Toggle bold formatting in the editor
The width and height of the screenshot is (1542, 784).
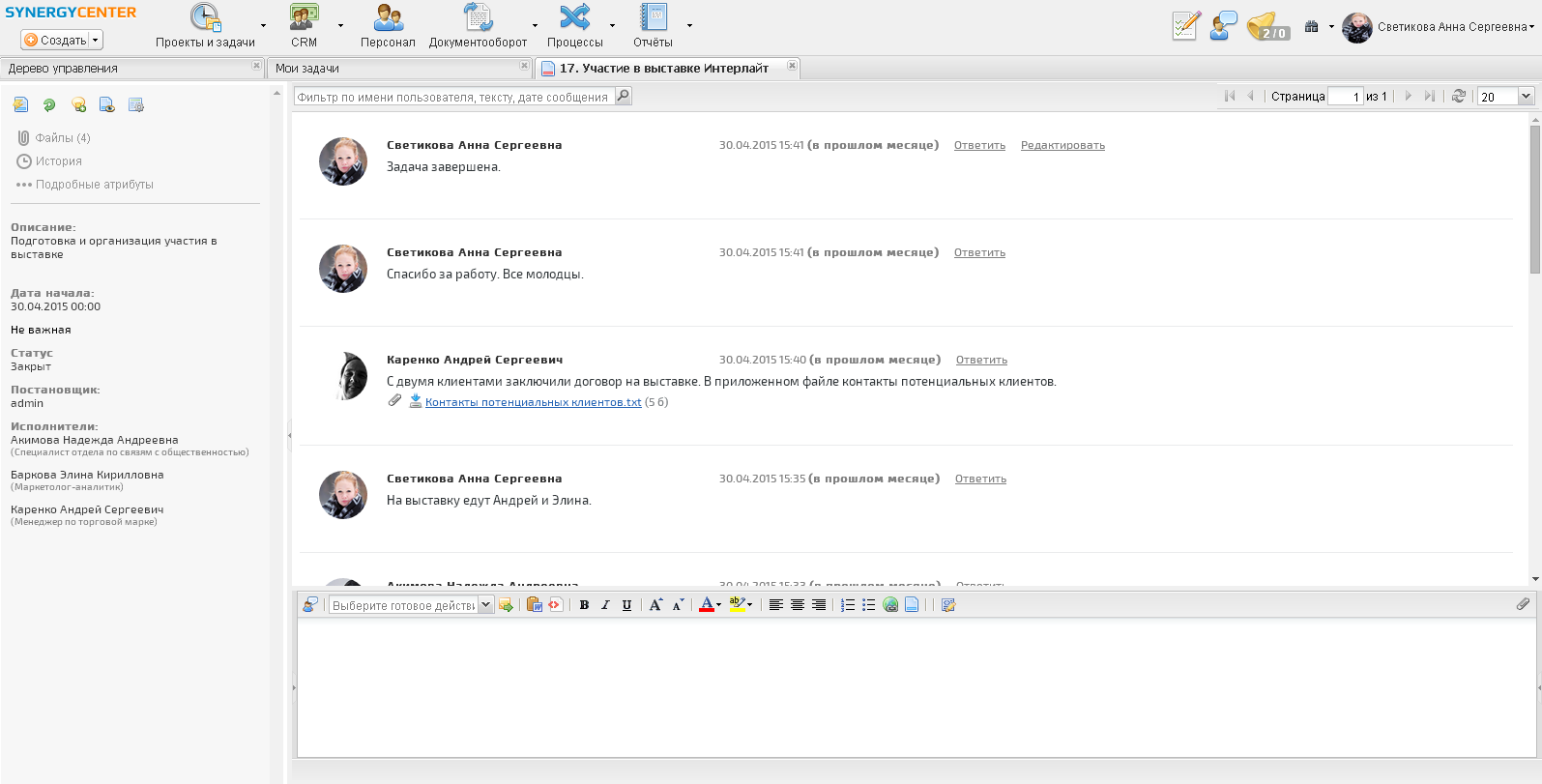(584, 605)
